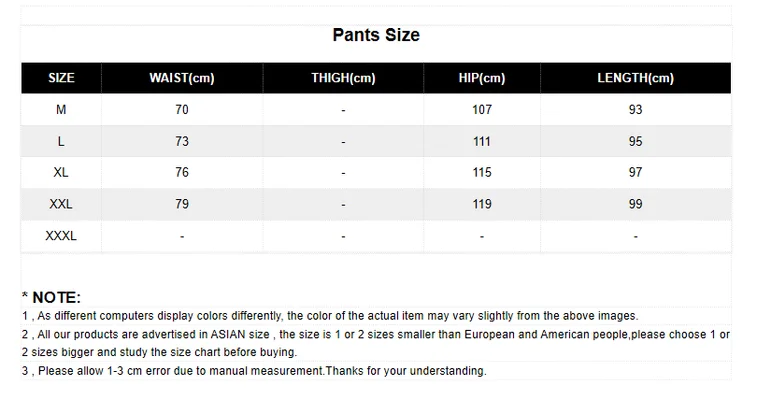Click the "Pants Size" title
The width and height of the screenshot is (757, 400).
376,35
